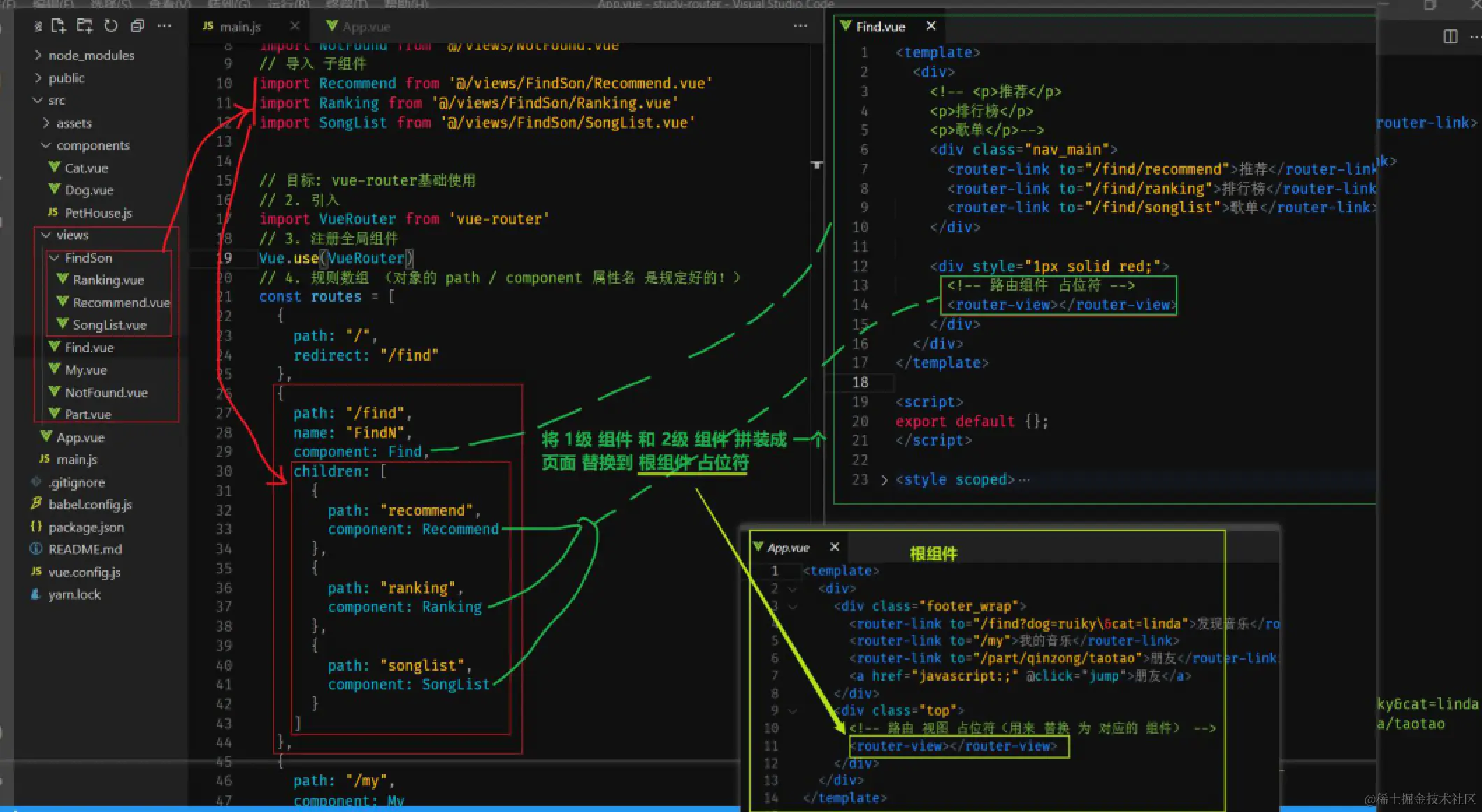Unfold the style scoped block
Viewport: 1482px width, 812px height.
[x=884, y=480]
